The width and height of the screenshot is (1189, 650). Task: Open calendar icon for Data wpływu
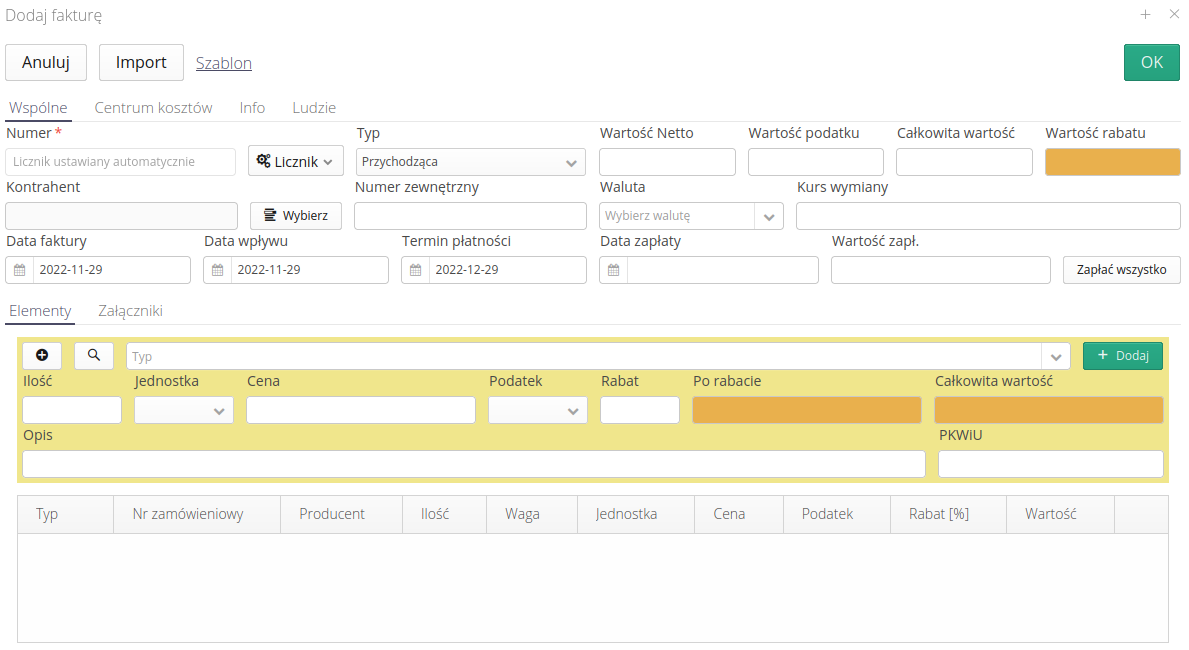click(x=217, y=270)
